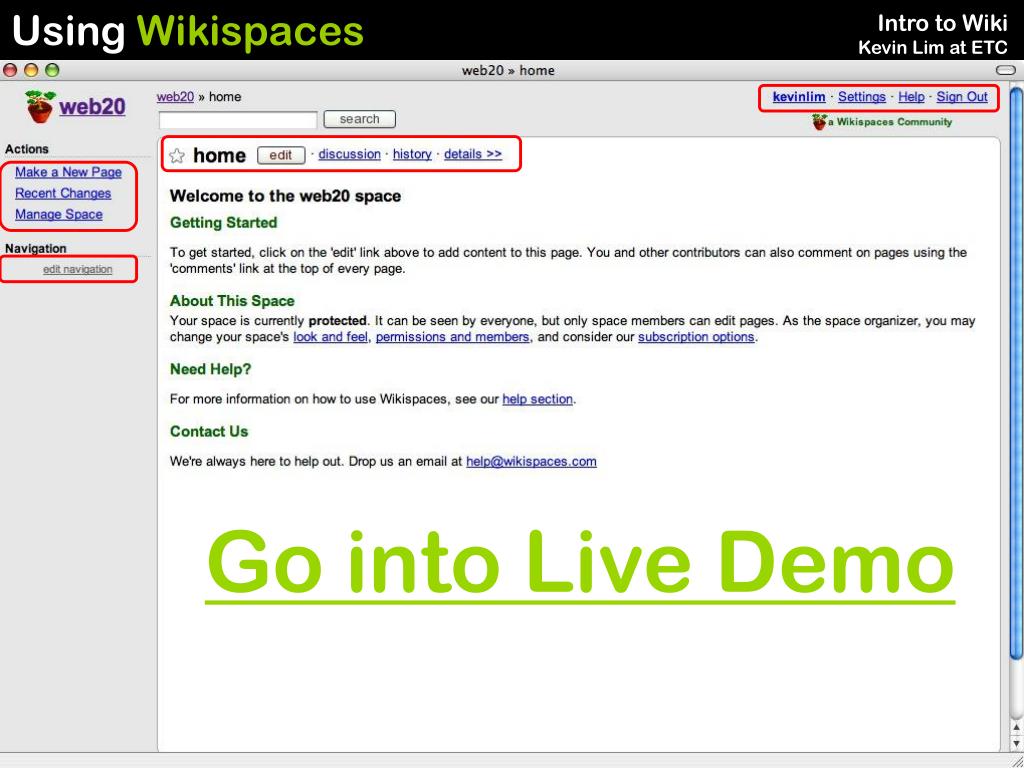The image size is (1024, 768).
Task: Open Recent Changes in Actions
Action: pos(63,193)
